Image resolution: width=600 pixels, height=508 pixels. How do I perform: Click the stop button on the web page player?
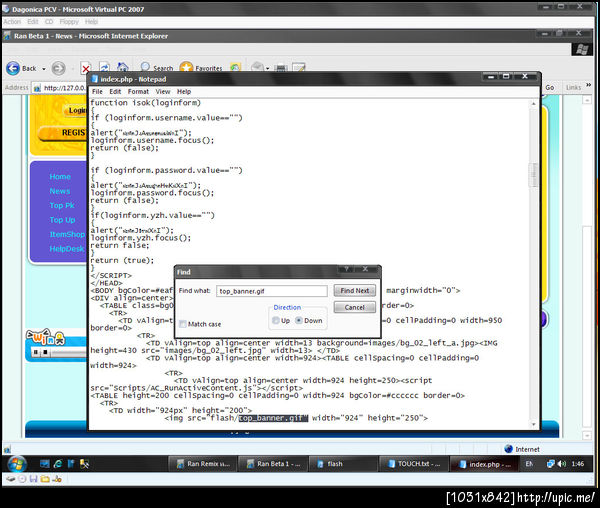tap(45, 352)
